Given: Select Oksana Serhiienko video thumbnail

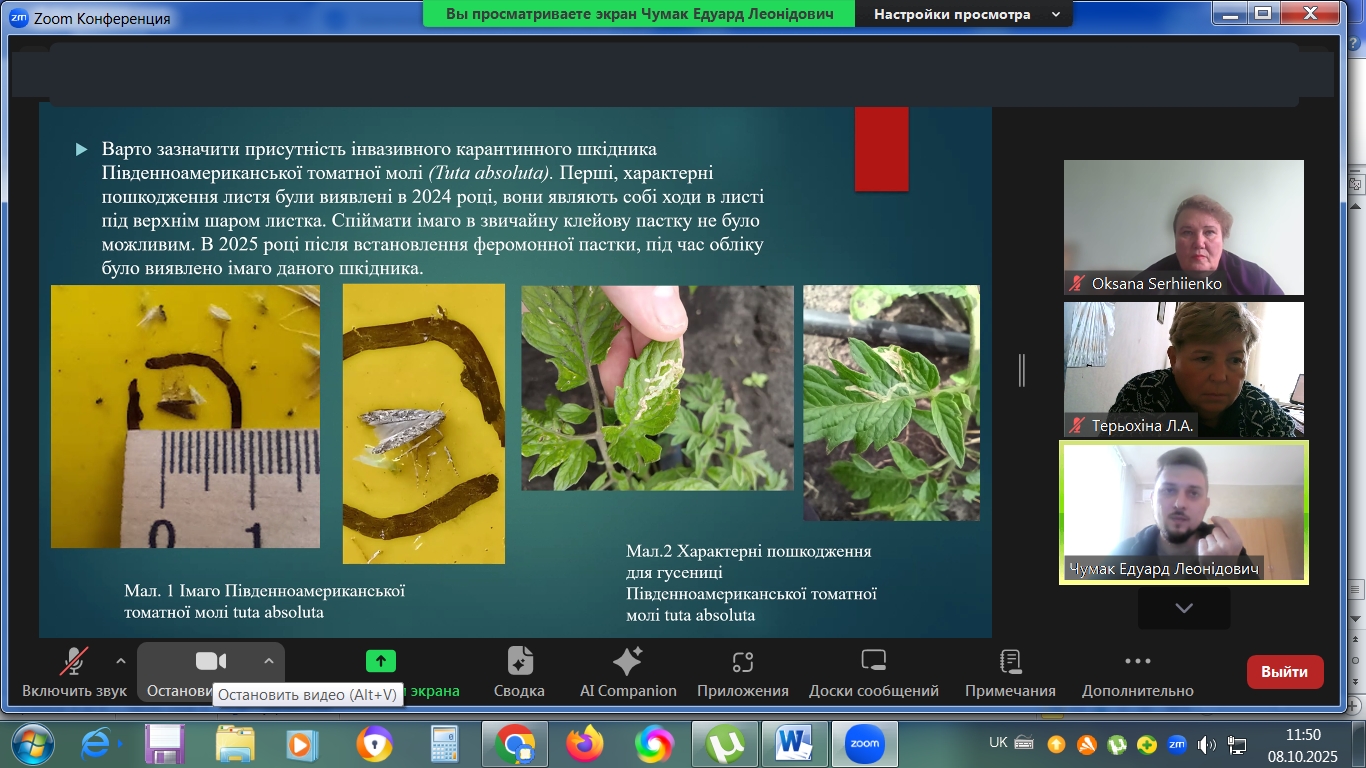Looking at the screenshot, I should tap(1183, 227).
